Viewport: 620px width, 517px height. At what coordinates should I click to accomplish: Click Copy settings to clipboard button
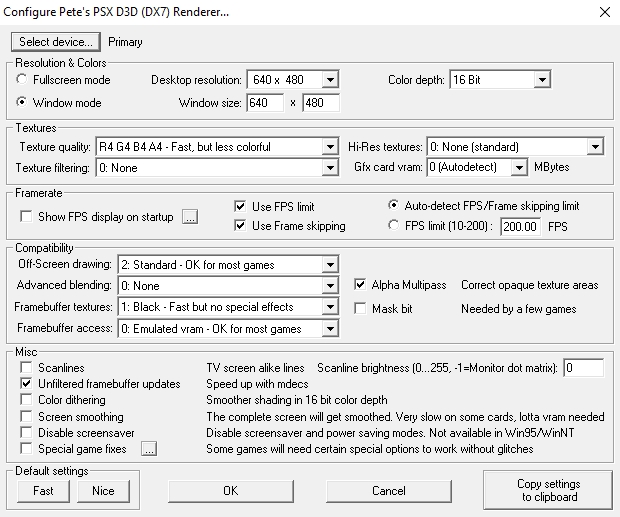(548, 490)
